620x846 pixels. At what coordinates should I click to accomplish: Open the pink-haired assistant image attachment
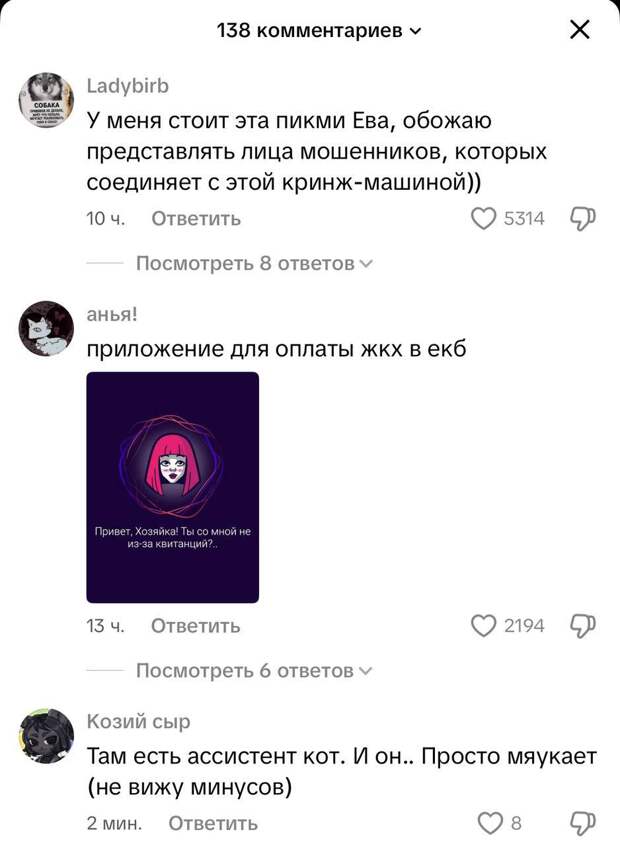tap(173, 487)
